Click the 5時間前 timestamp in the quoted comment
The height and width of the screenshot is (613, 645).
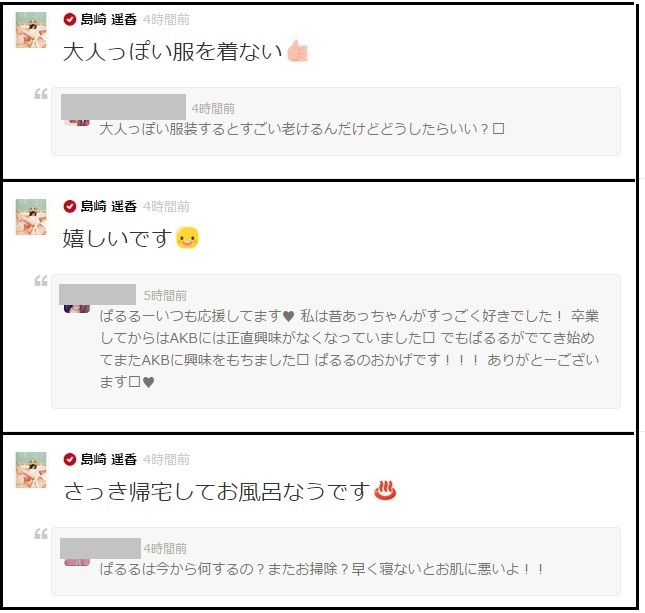(x=165, y=295)
